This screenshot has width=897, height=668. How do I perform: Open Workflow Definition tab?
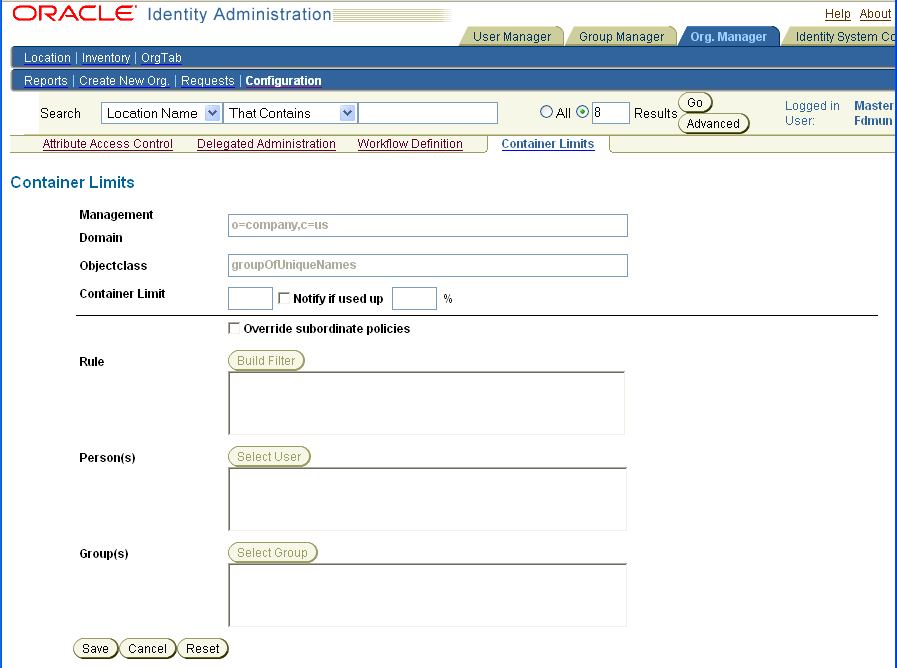[x=410, y=144]
